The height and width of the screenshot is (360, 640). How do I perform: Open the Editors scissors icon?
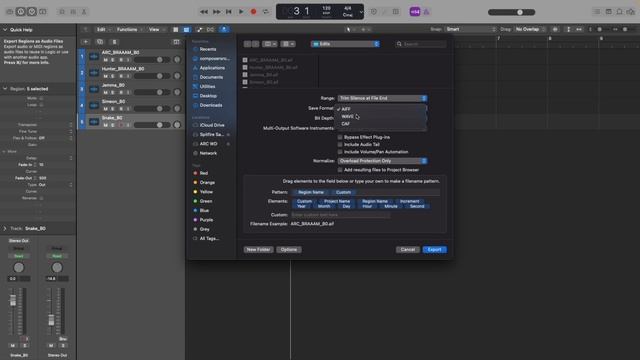coord(84,12)
